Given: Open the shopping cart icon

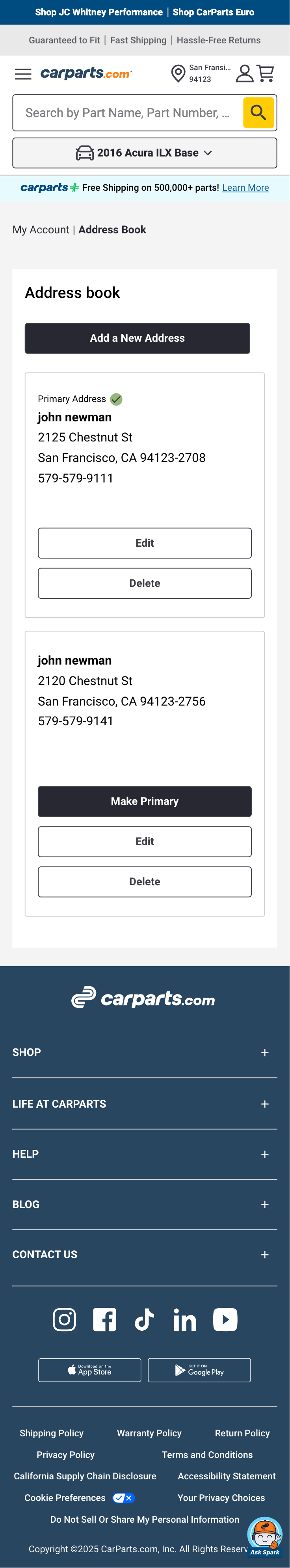Looking at the screenshot, I should point(266,74).
